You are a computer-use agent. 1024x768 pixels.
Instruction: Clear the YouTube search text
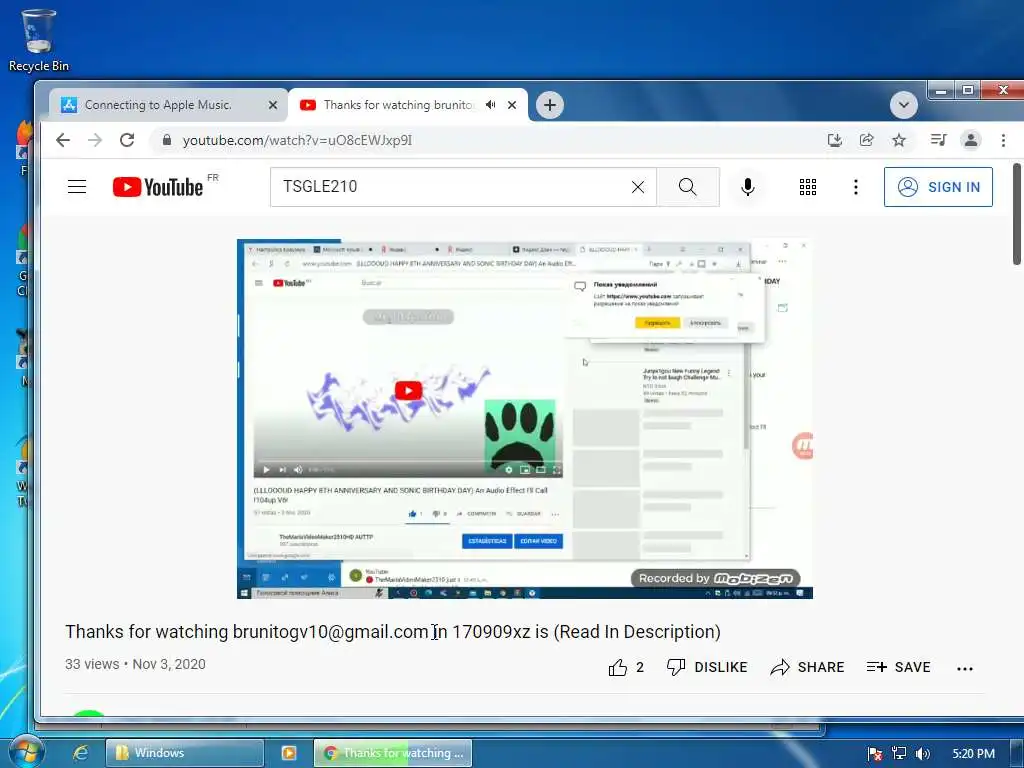pos(638,187)
